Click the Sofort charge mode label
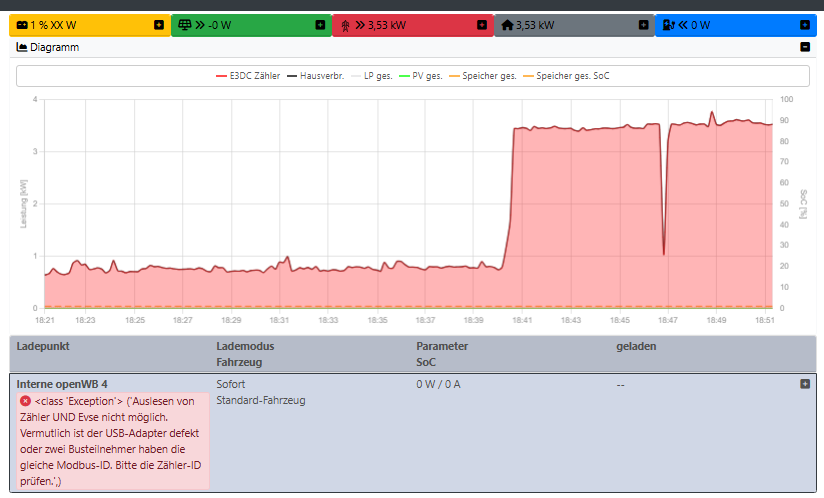 click(232, 384)
